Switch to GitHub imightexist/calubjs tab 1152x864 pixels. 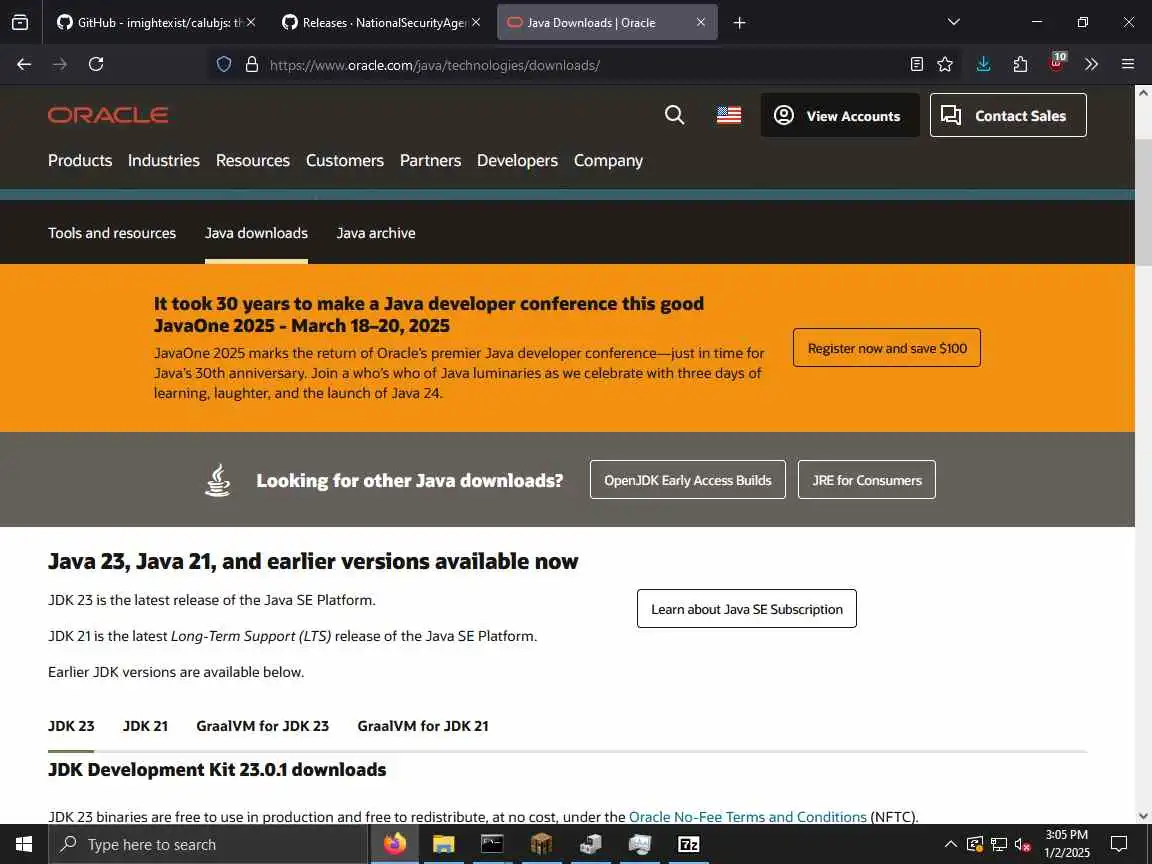156,23
